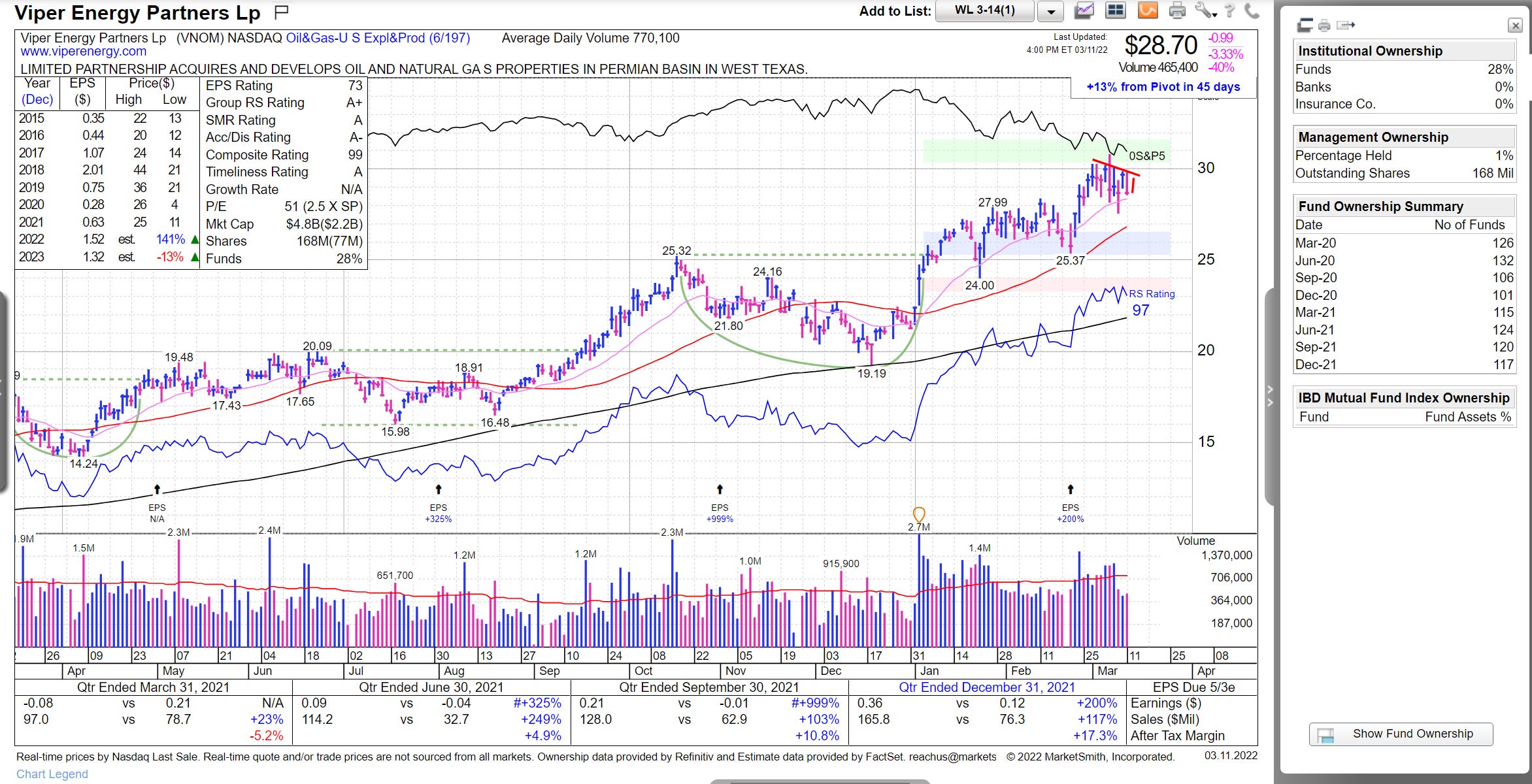This screenshot has height=784, width=1532.
Task: Open Oil&Gas-U S Expl&Prod industry group link
Action: 378,38
